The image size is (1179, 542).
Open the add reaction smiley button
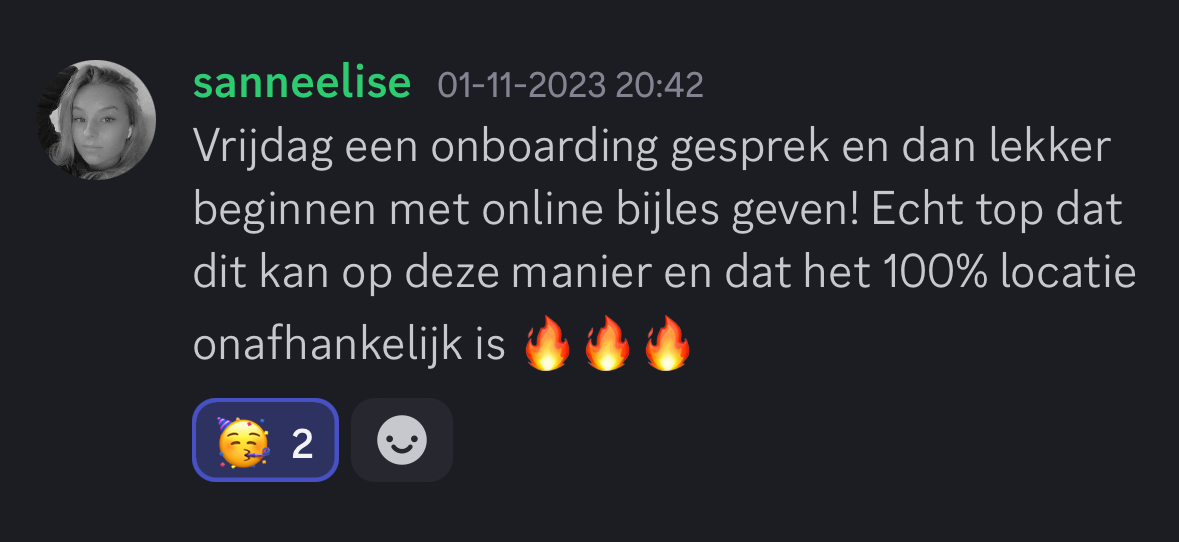pos(402,440)
